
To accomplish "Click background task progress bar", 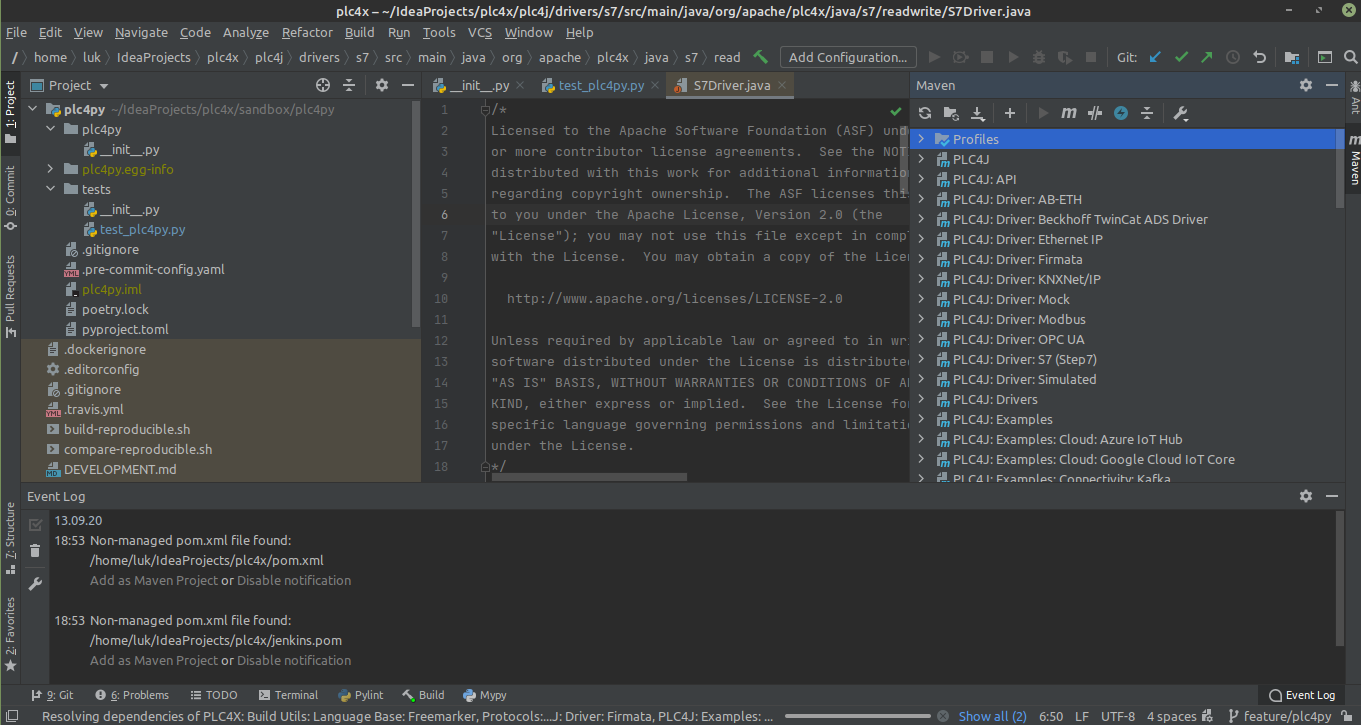I will [x=858, y=716].
